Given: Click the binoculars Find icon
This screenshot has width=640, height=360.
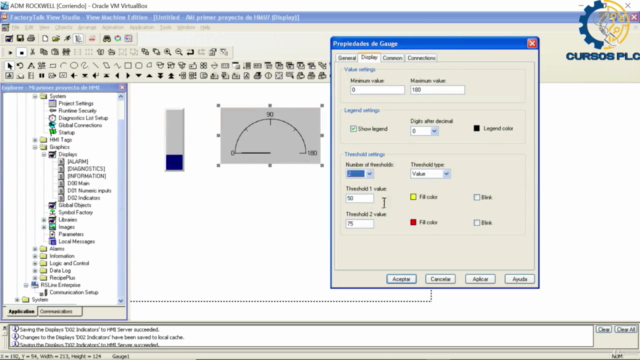Looking at the screenshot, I should pos(107,38).
